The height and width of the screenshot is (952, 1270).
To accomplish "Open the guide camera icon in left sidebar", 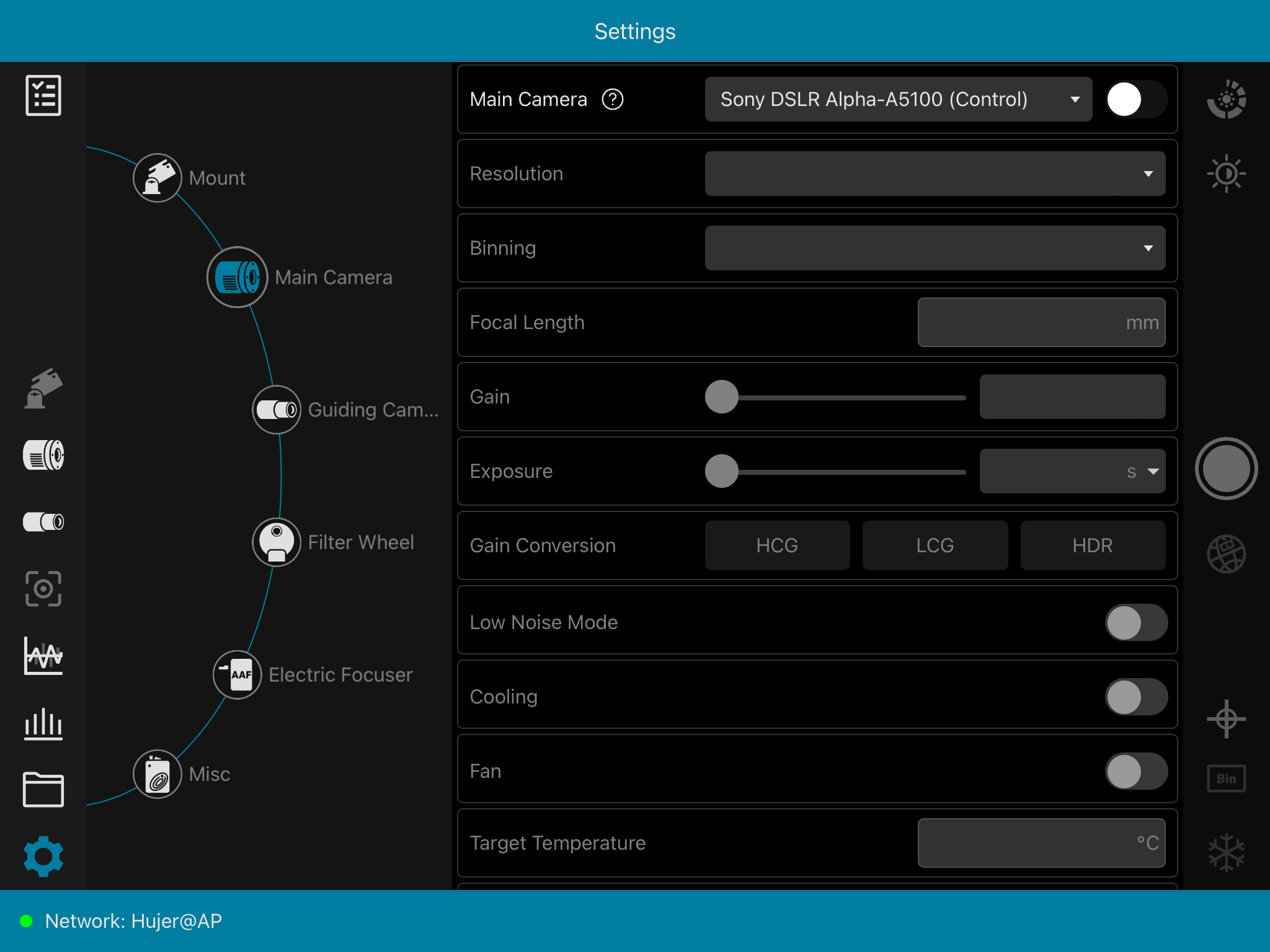I will (43, 522).
